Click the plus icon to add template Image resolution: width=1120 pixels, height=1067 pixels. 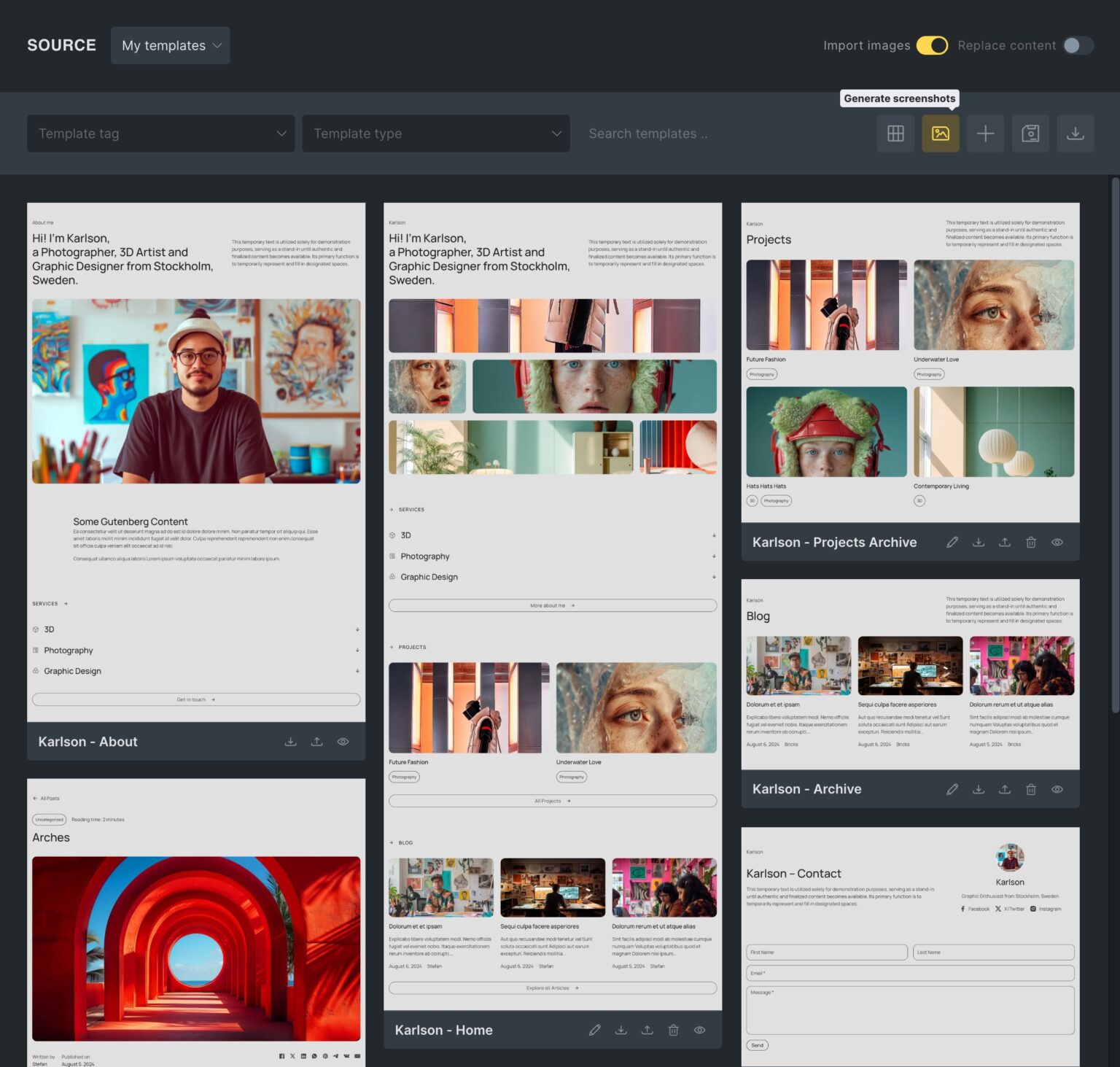tap(985, 133)
